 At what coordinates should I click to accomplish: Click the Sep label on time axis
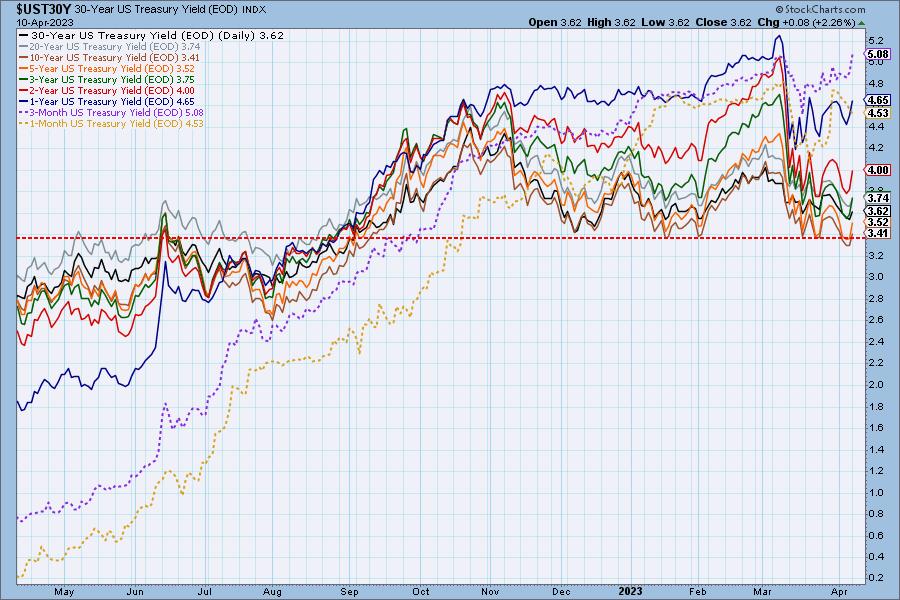pyautogui.click(x=349, y=591)
